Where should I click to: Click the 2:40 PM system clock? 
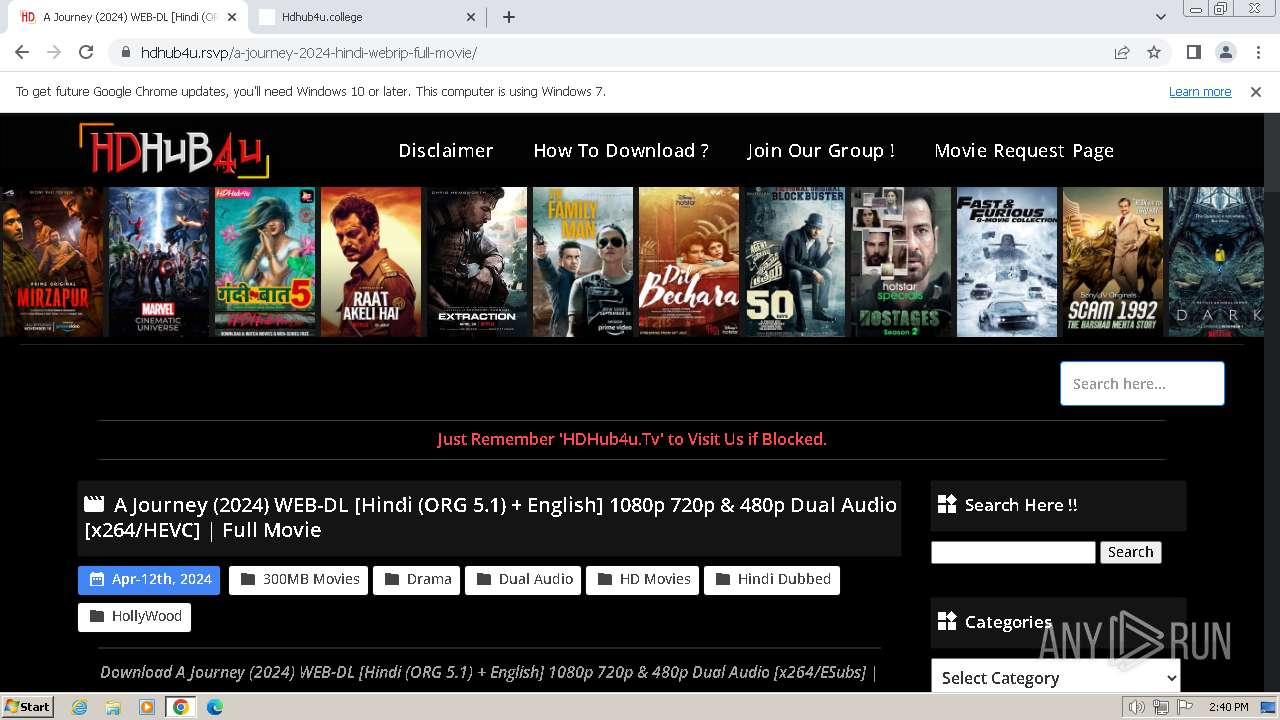[x=1228, y=707]
